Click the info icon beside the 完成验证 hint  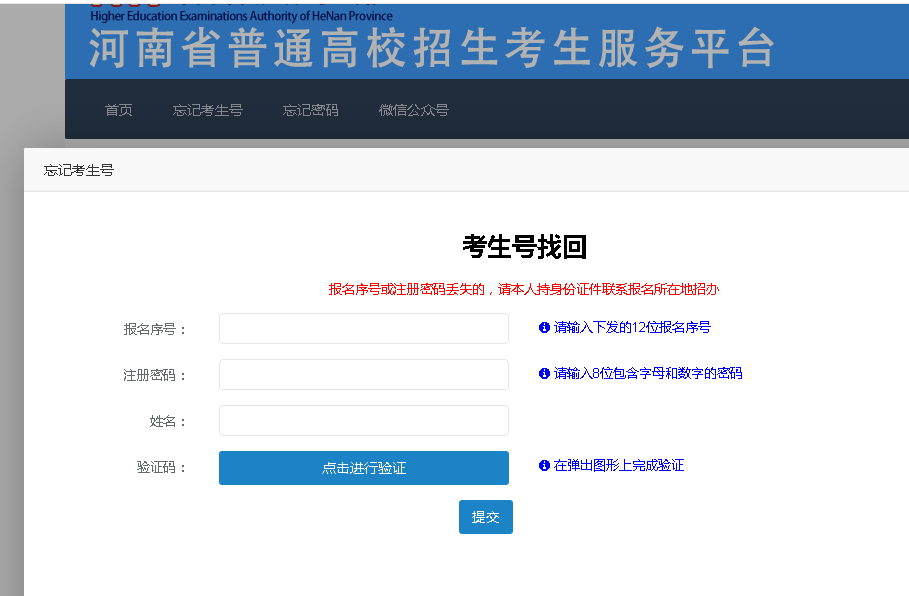tap(544, 466)
